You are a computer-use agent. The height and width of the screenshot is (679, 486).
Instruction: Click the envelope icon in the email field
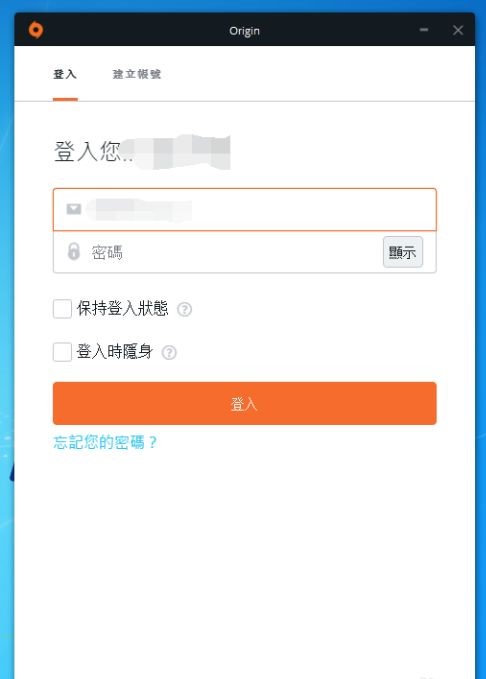[74, 209]
